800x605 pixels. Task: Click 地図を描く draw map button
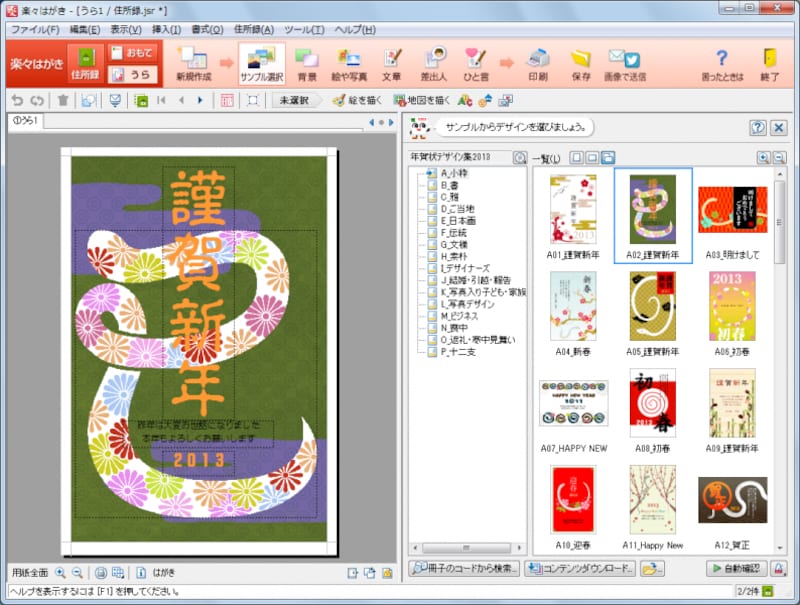pyautogui.click(x=421, y=100)
